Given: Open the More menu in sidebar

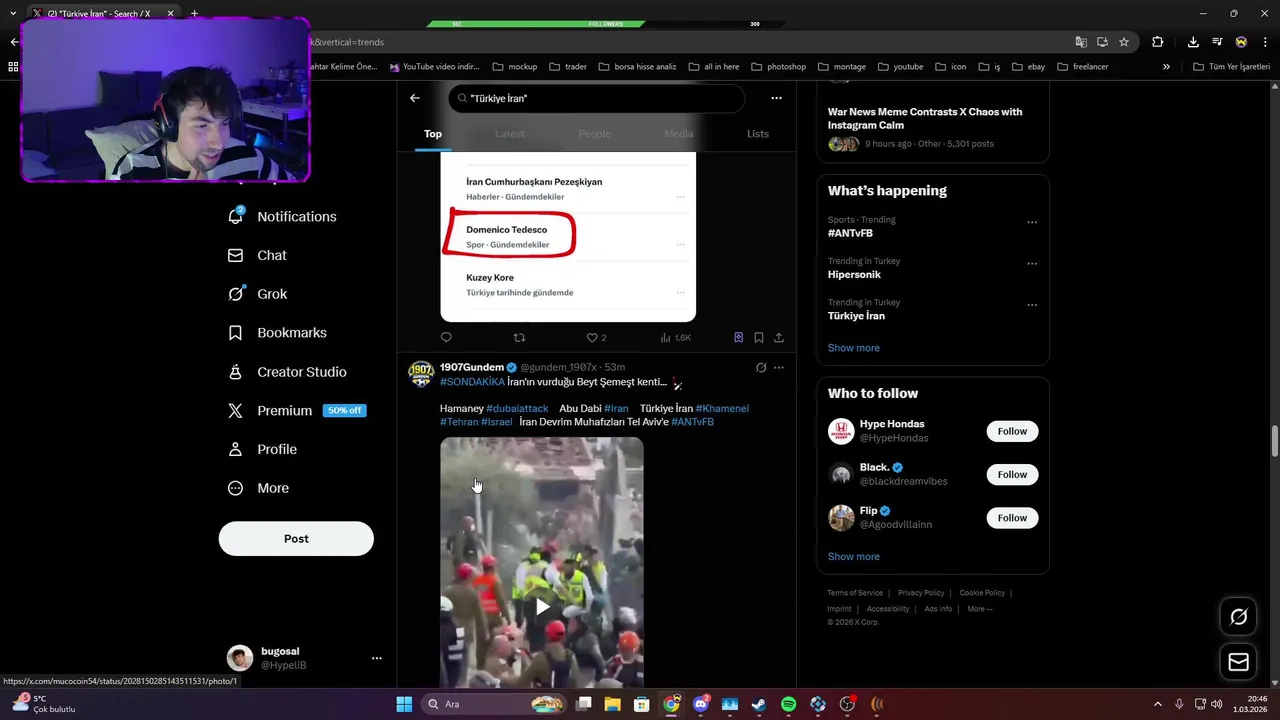Looking at the screenshot, I should [259, 488].
